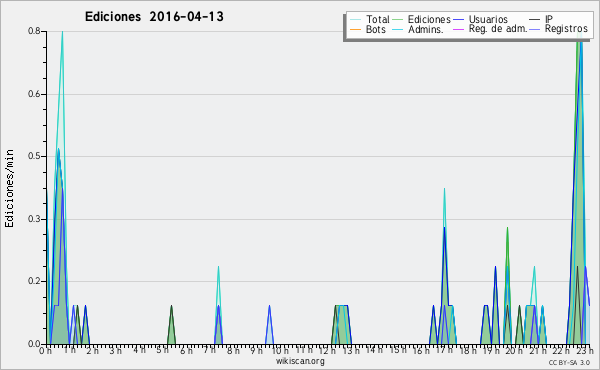This screenshot has height=370, width=600.
Task: Click the wikiscan.org credit text
Action: (x=300, y=361)
